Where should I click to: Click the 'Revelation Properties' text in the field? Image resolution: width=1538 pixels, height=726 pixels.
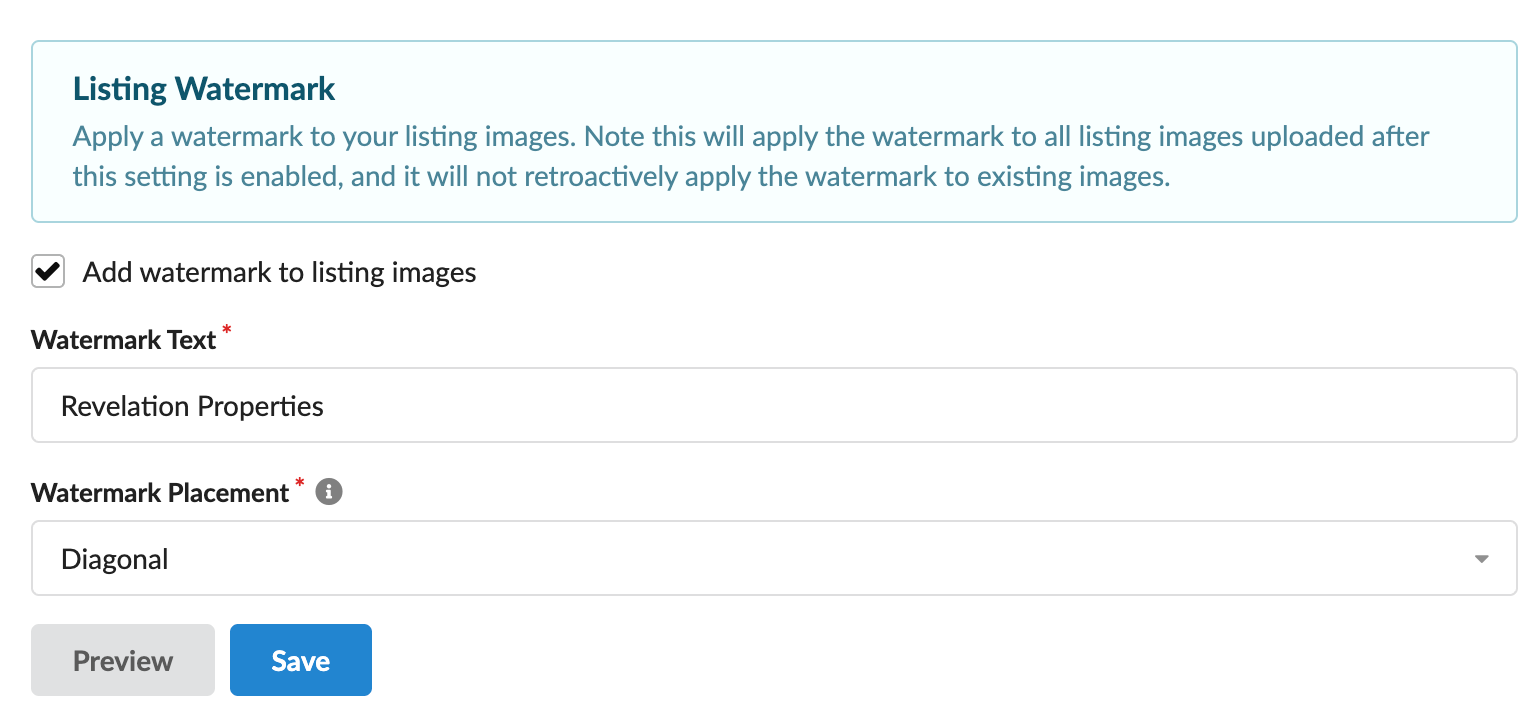192,406
